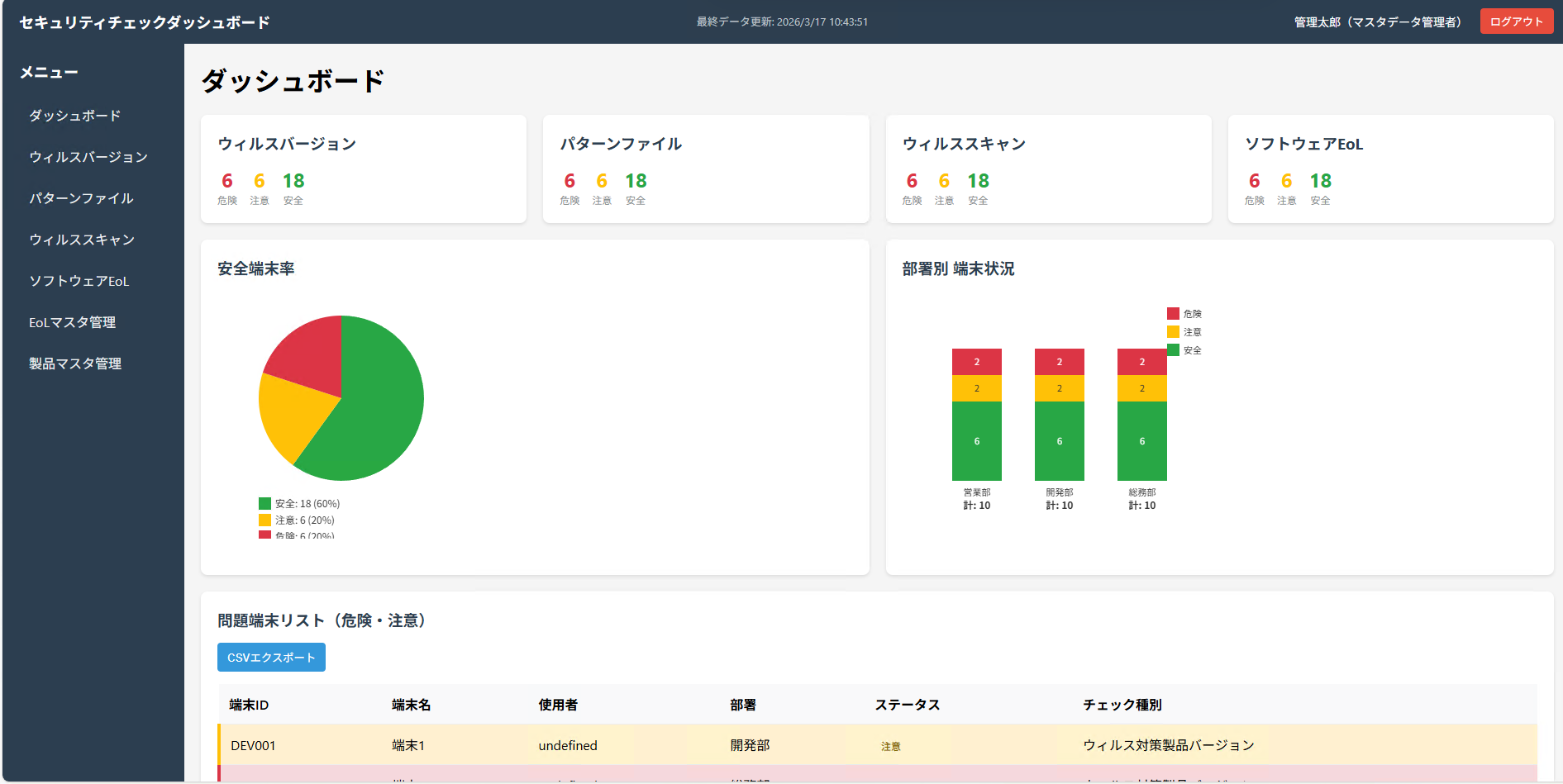The height and width of the screenshot is (784, 1563).
Task: Open 製品マスタ管理 in the side menu
Action: pos(75,363)
